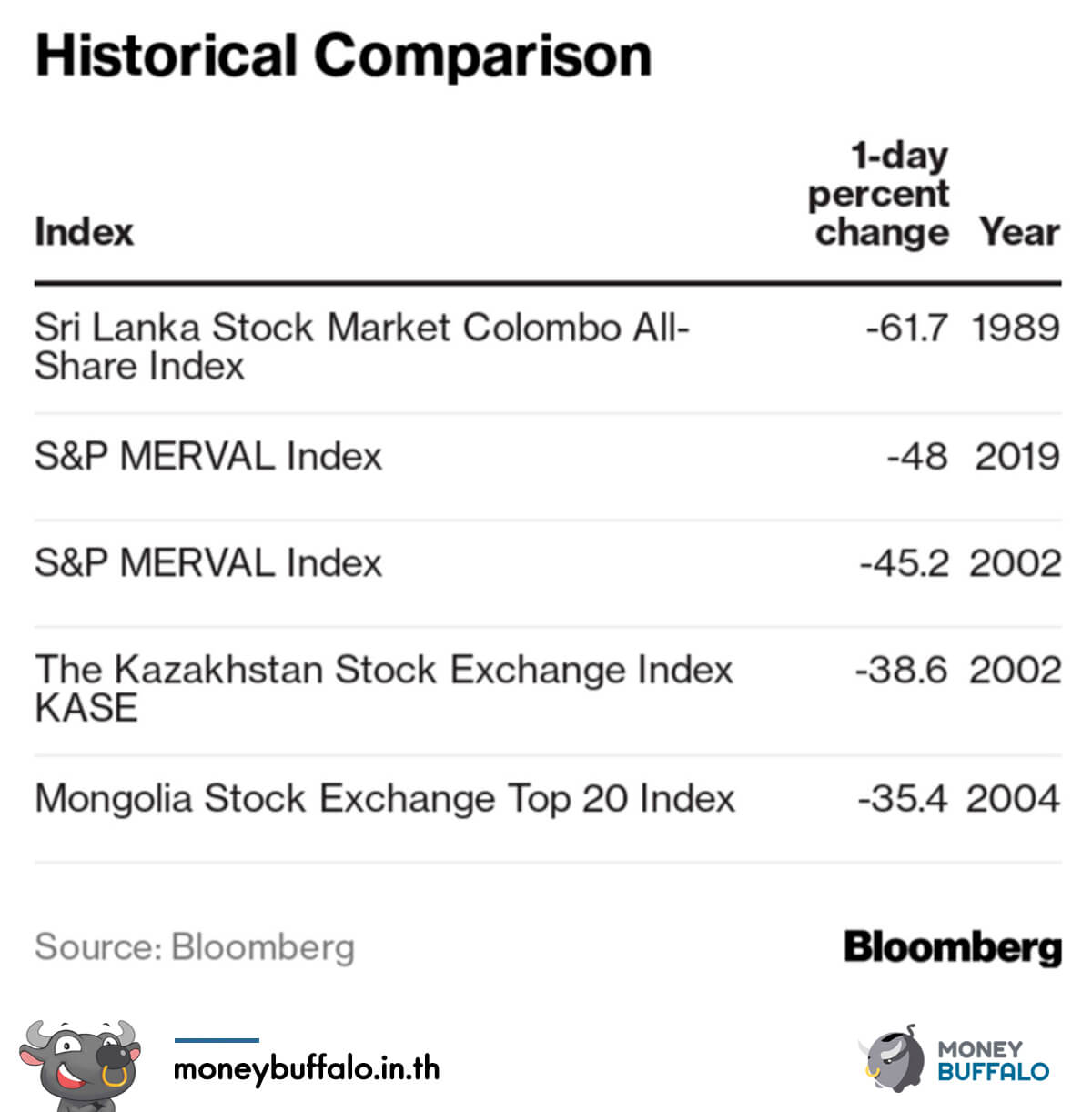Click the -38.6 percent change value

[x=901, y=671]
